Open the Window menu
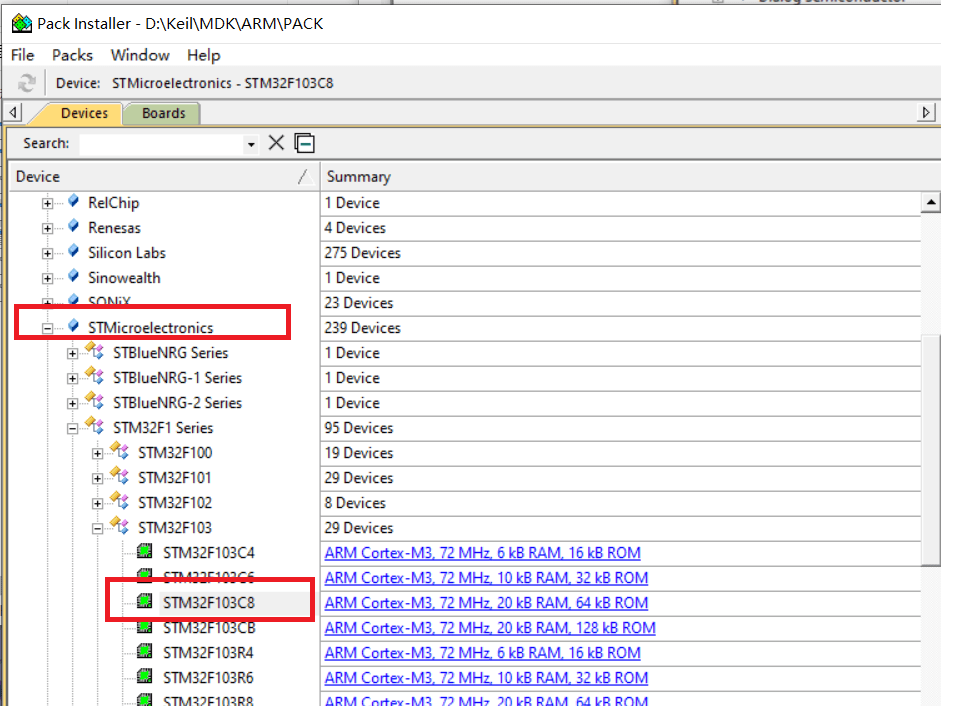Screen dimensions: 955x706 tap(140, 55)
